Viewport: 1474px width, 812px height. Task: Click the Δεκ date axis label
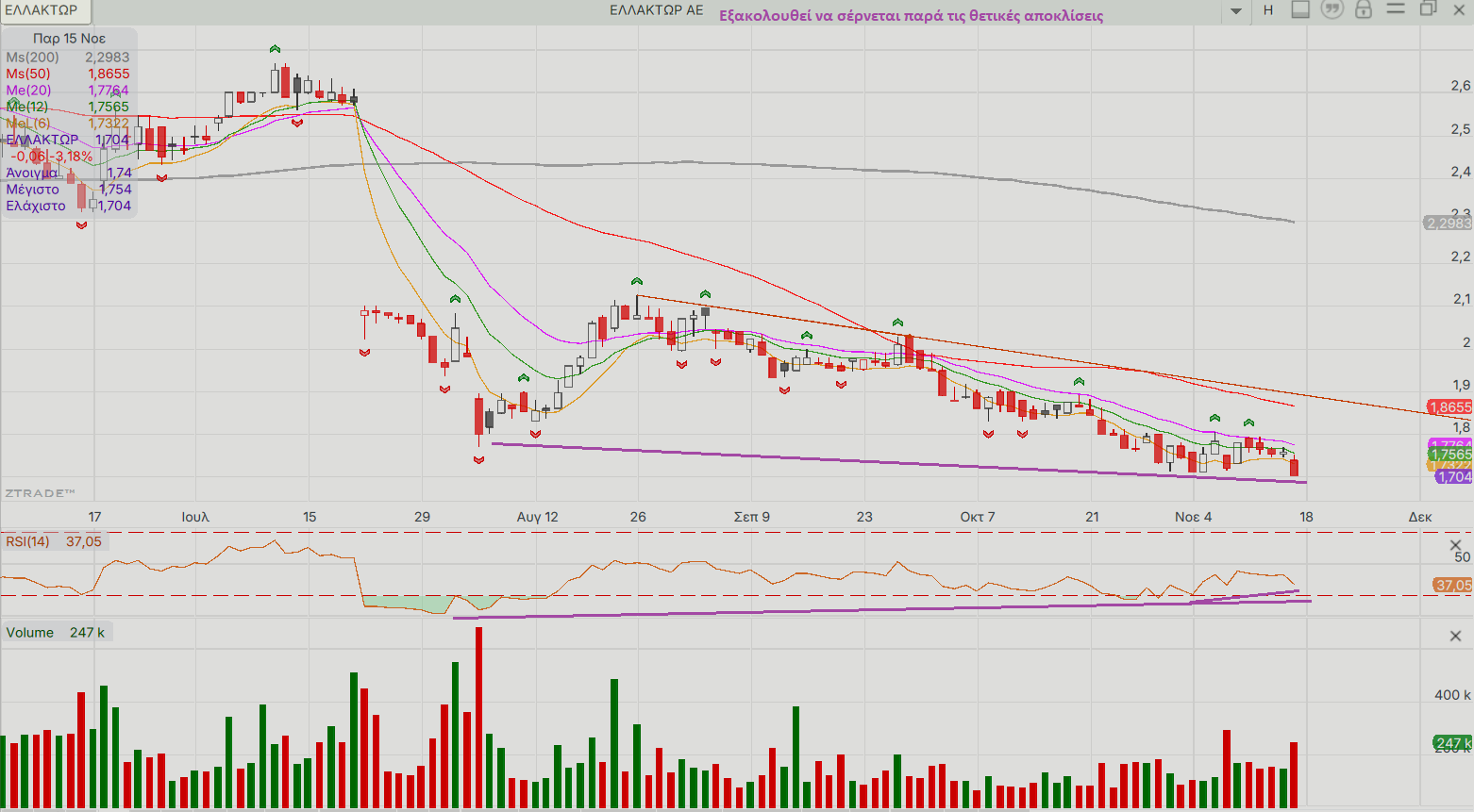[x=1420, y=517]
